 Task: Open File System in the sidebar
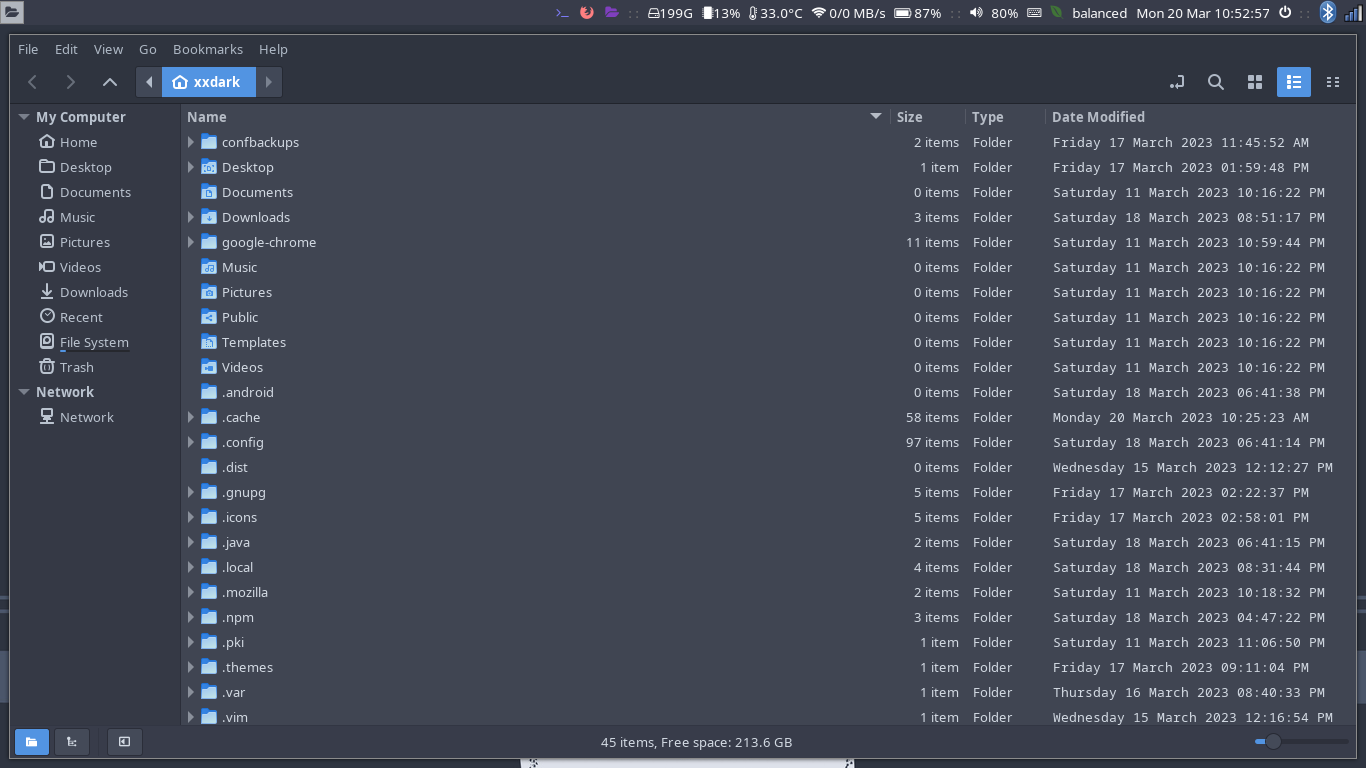[95, 342]
